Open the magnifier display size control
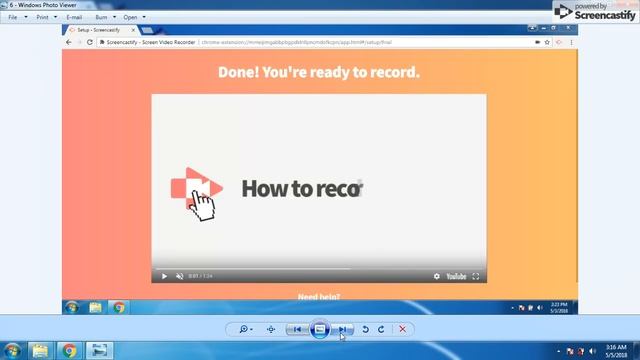This screenshot has height=360, width=640. tap(246, 329)
